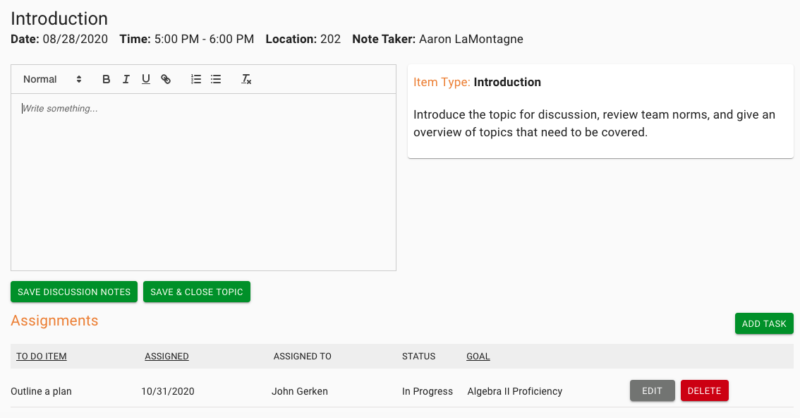Start a bulleted list in the editor
Viewport: 800px width, 418px height.
tap(216, 79)
